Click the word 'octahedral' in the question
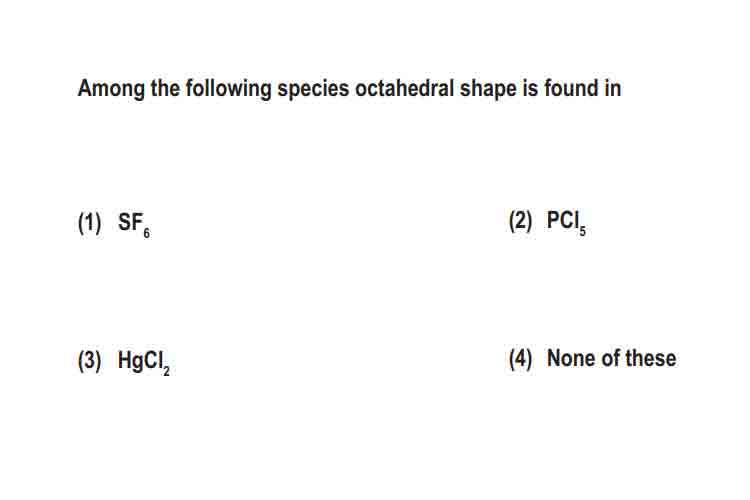The height and width of the screenshot is (500, 750). [404, 89]
